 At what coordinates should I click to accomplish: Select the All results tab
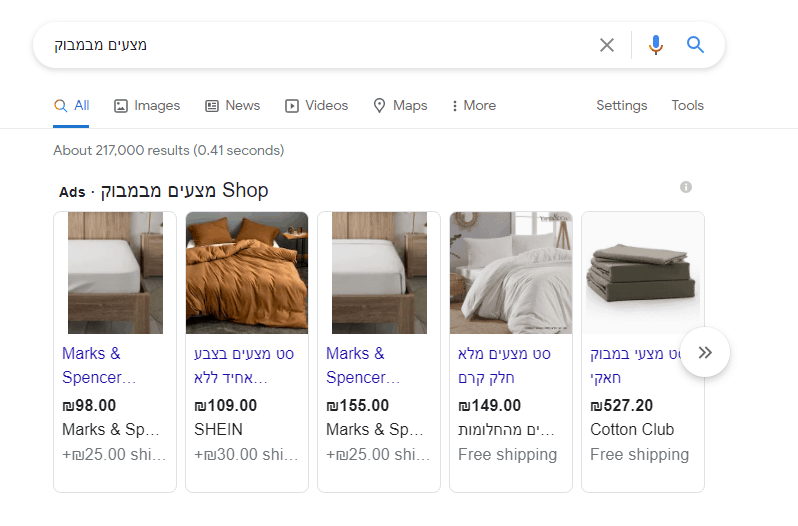coord(72,105)
